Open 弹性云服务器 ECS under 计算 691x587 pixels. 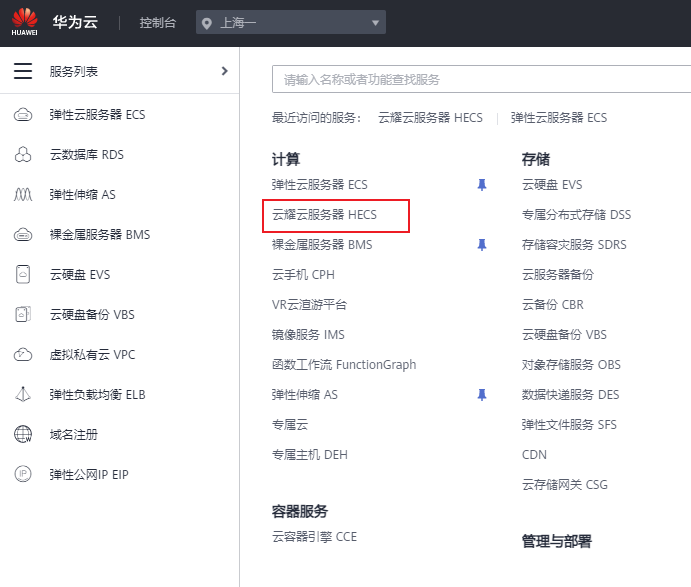319,185
